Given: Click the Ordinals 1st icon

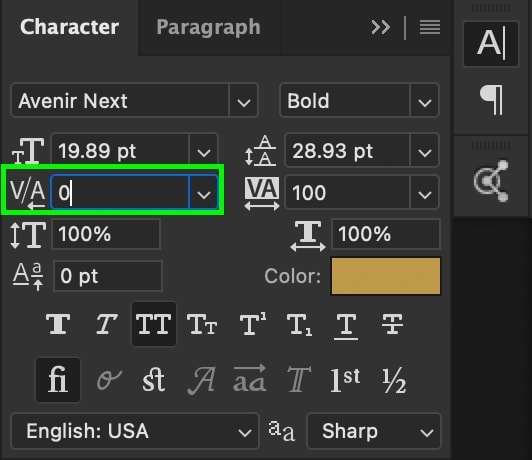Looking at the screenshot, I should pos(345,380).
